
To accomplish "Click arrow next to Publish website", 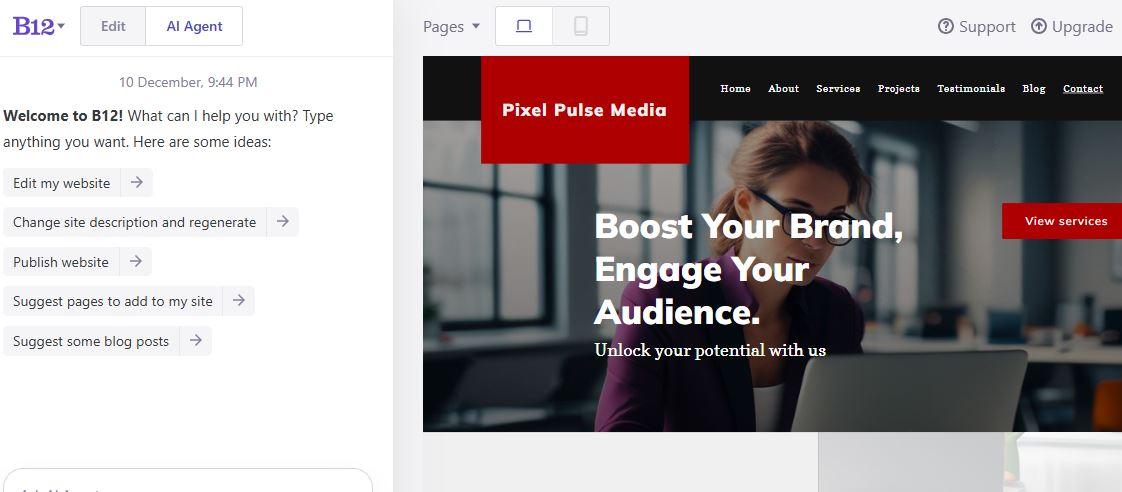I will (136, 262).
